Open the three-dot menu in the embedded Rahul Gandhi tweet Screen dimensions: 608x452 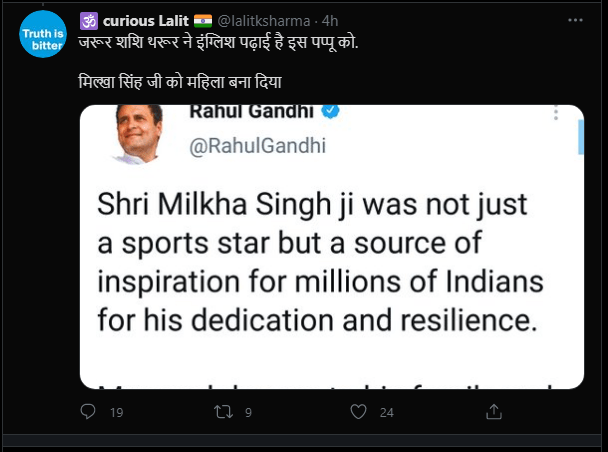click(x=556, y=113)
